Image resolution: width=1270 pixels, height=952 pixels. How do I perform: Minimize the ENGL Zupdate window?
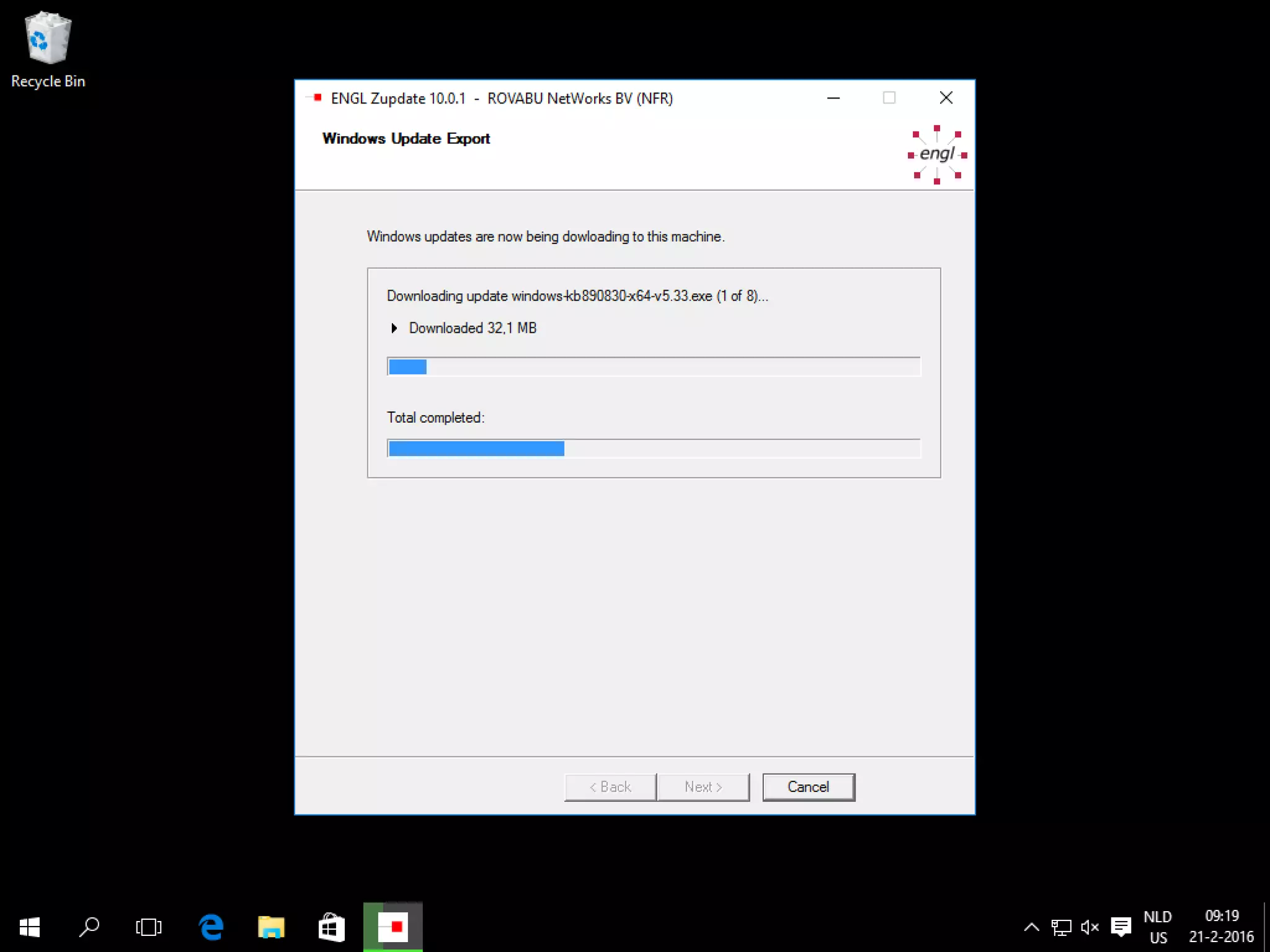(x=833, y=98)
